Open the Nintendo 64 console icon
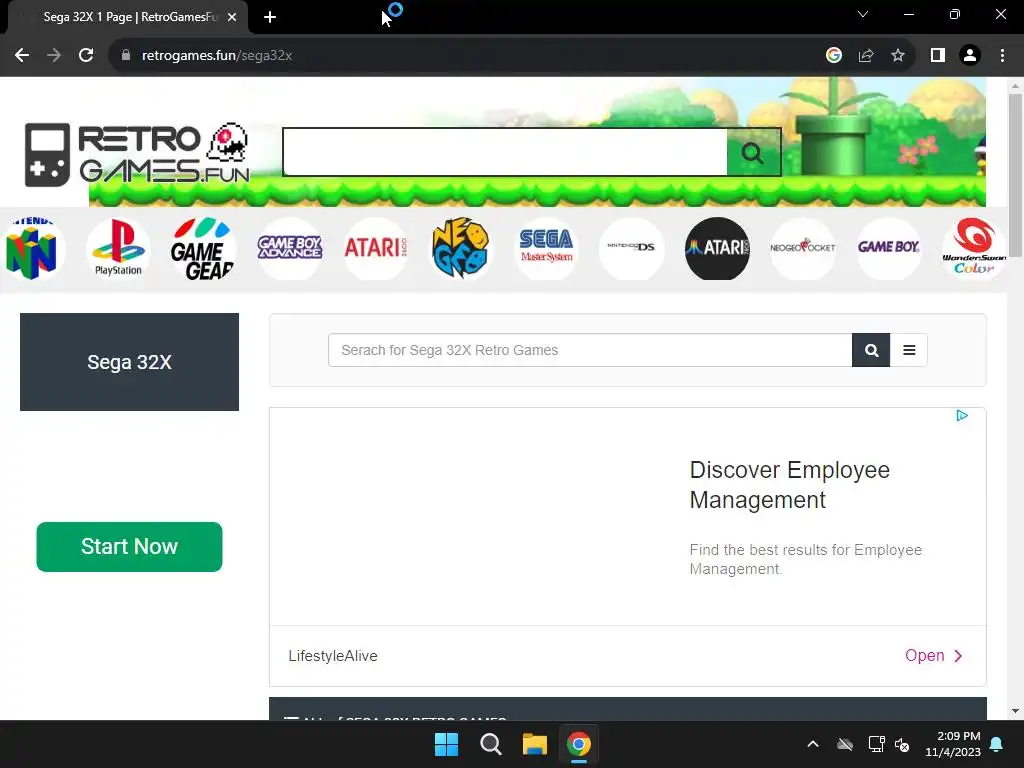The height and width of the screenshot is (768, 1024). pyautogui.click(x=32, y=249)
